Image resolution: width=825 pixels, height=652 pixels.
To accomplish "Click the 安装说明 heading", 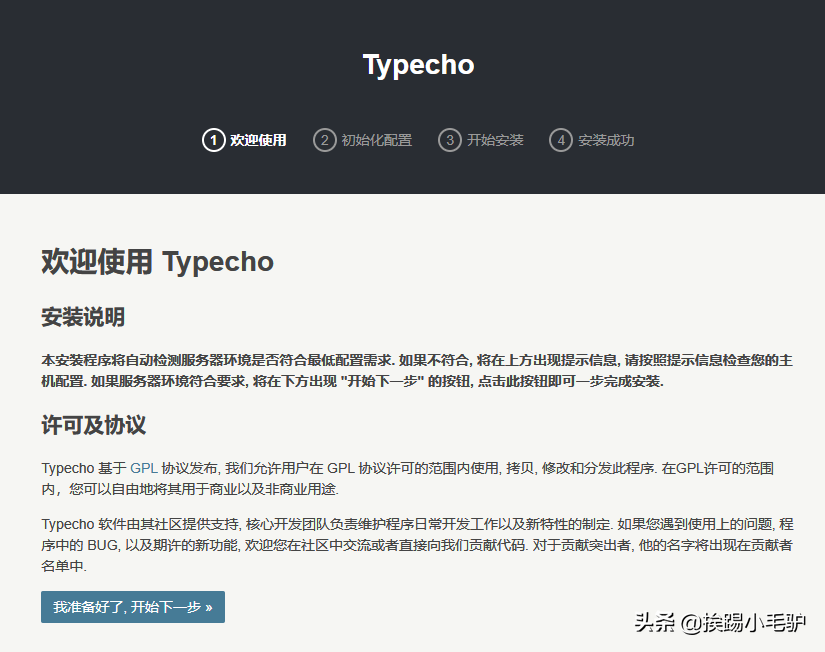I will [83, 317].
